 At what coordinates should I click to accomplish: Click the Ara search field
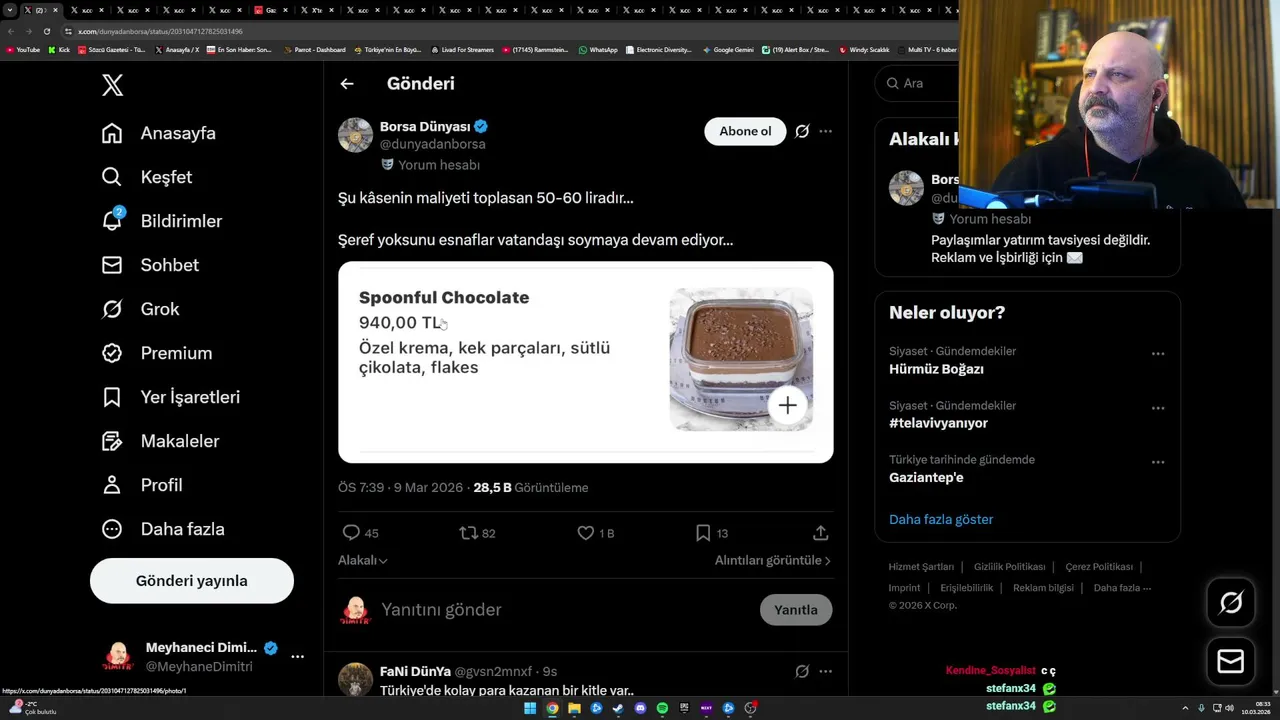(x=918, y=84)
